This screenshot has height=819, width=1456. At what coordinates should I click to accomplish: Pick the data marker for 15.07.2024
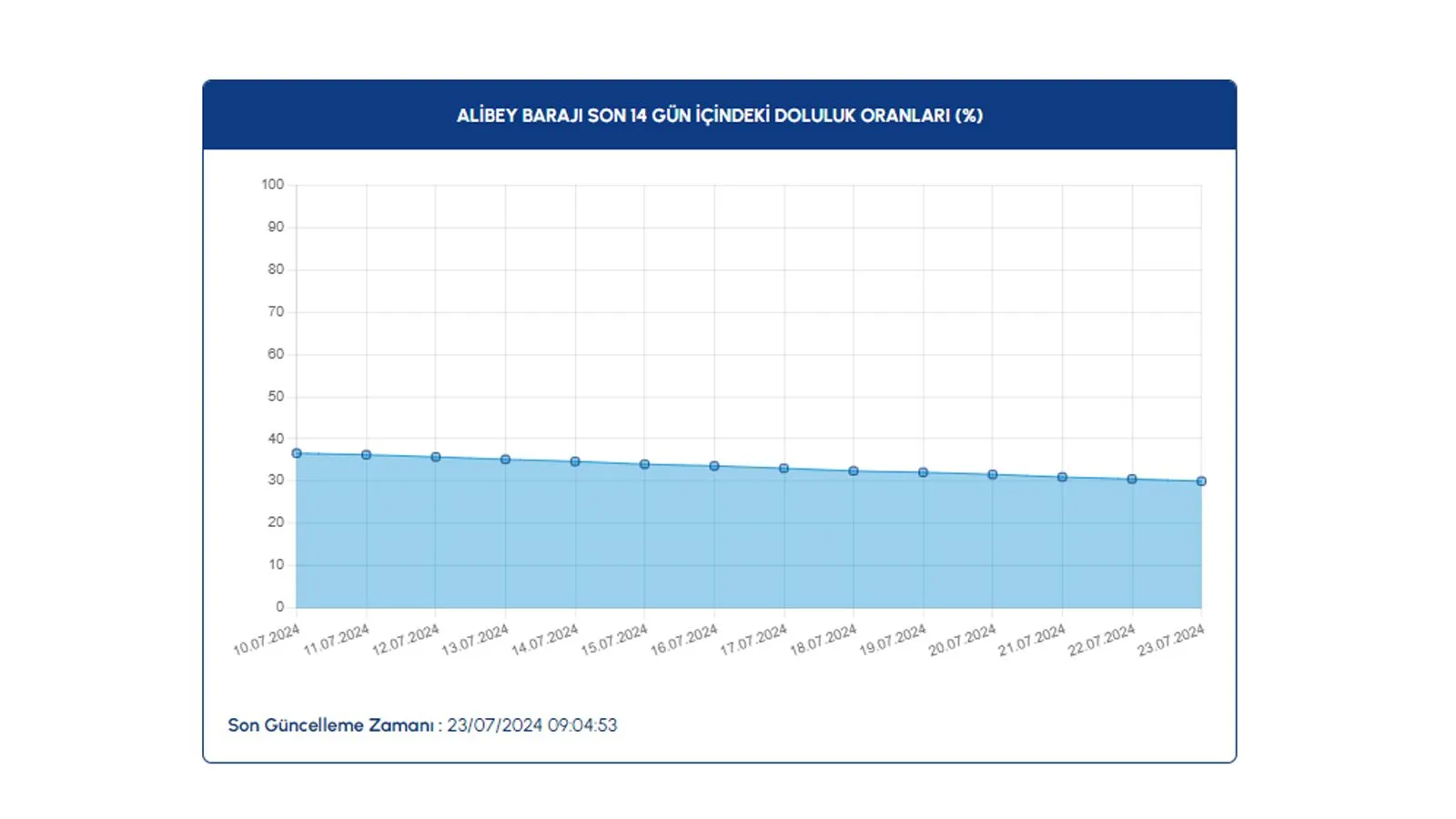click(x=644, y=464)
